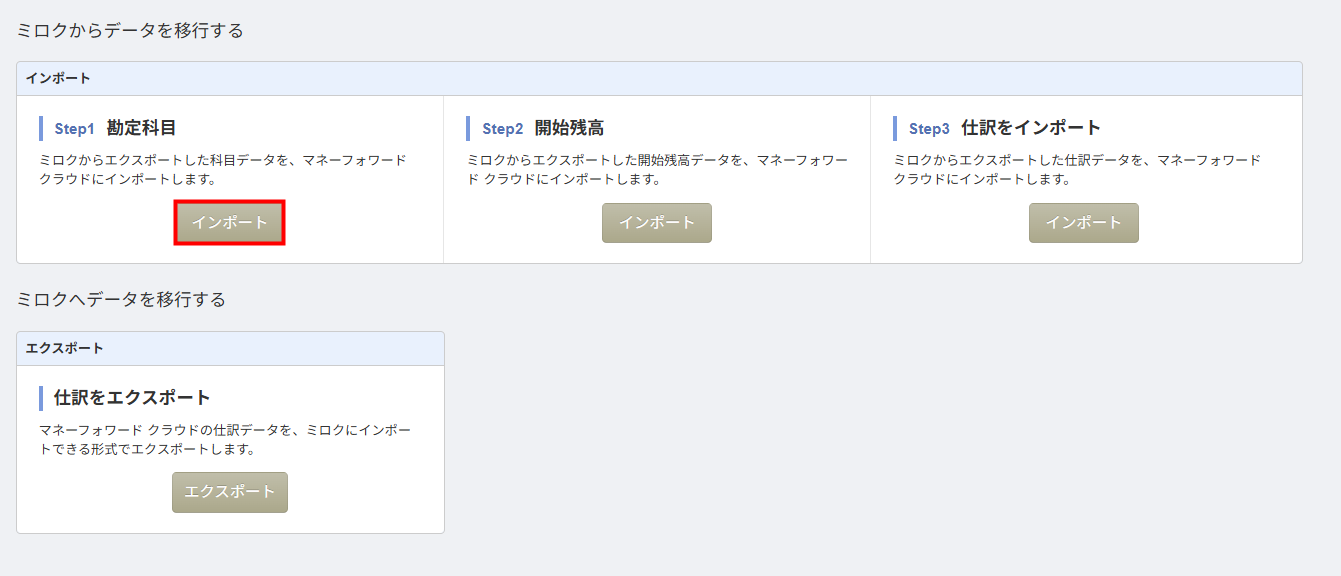
Task: Click the 仕訳をエクスポート title
Action: point(132,398)
